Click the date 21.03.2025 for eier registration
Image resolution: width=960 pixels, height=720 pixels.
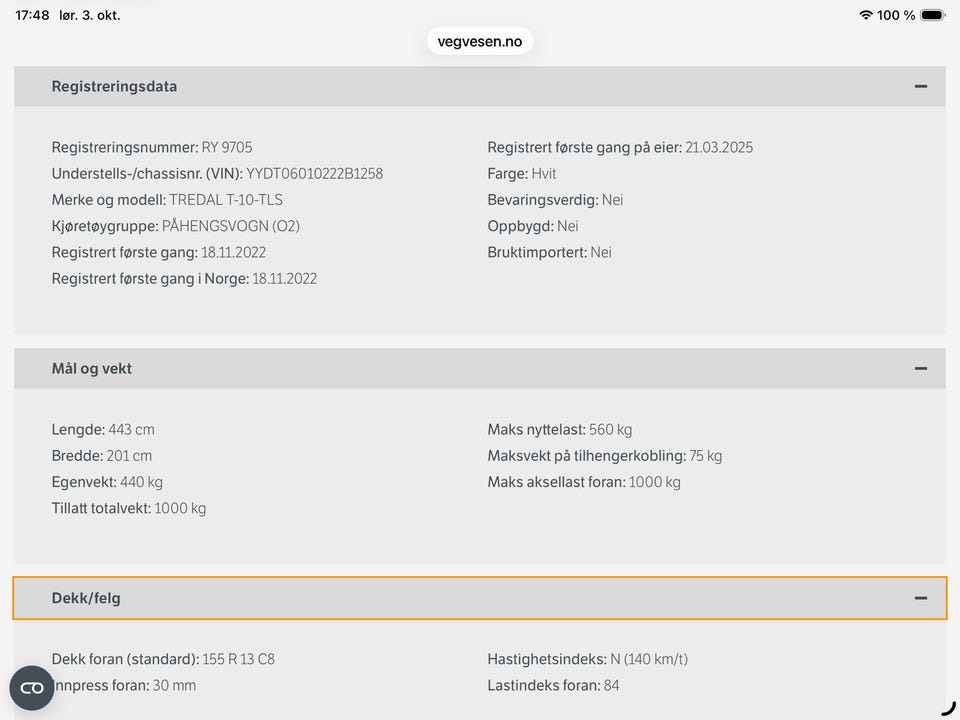[719, 148]
